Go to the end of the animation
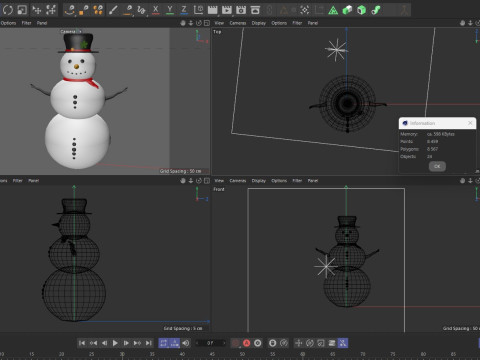This screenshot has width=480, height=360. [x=148, y=343]
